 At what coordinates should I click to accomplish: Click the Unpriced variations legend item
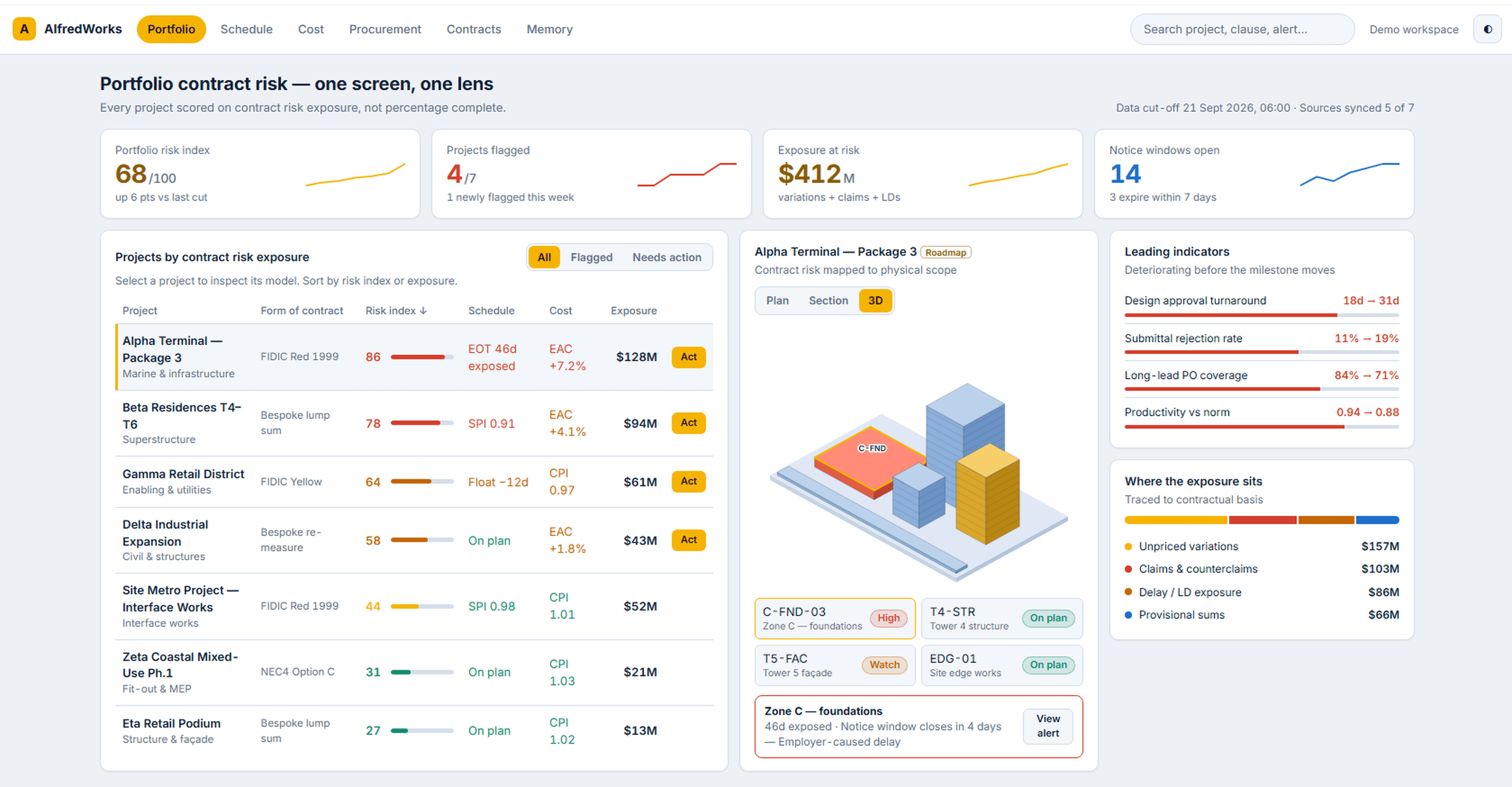(1261, 547)
